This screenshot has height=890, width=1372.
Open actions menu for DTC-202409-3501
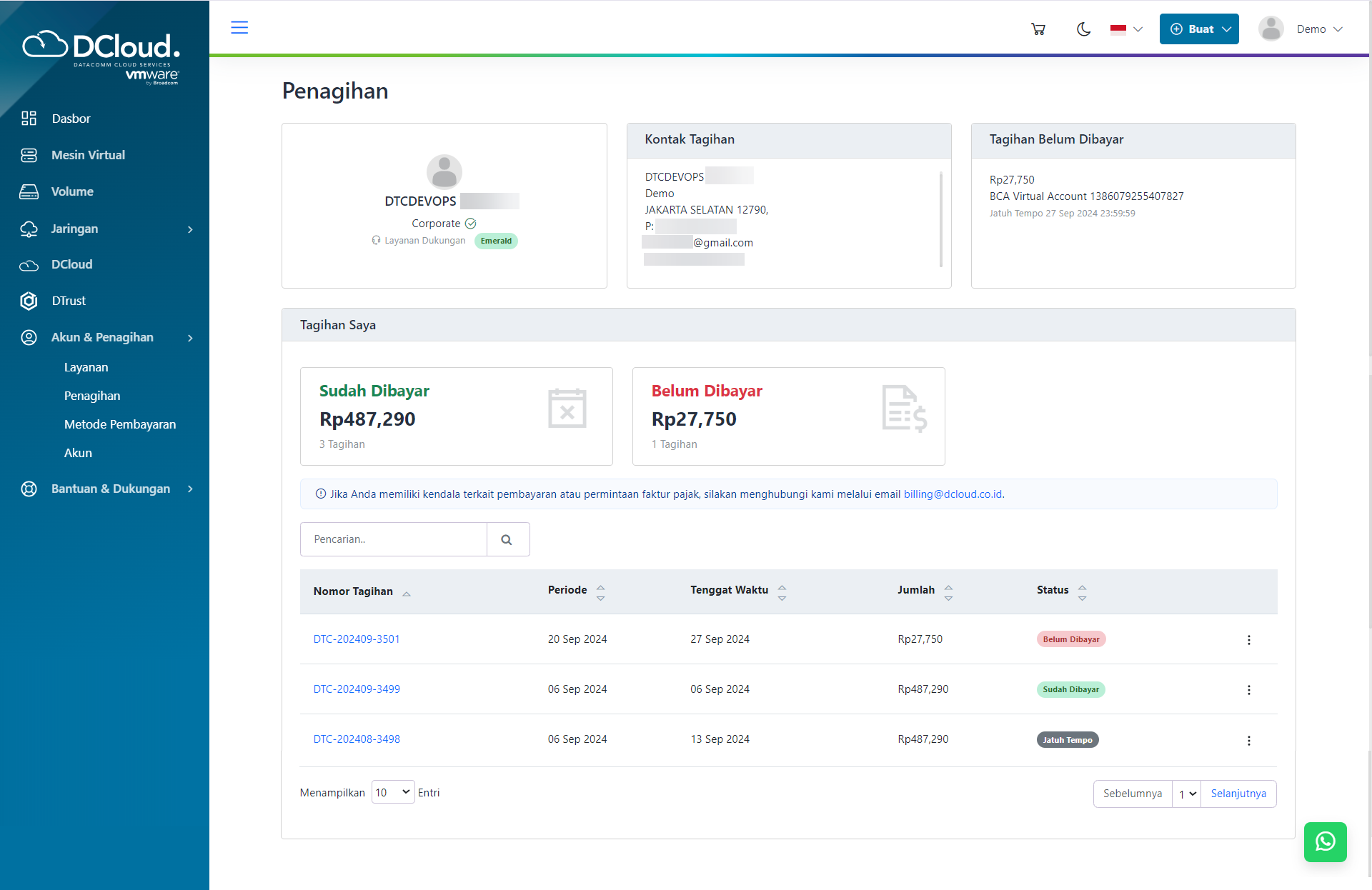click(1248, 640)
